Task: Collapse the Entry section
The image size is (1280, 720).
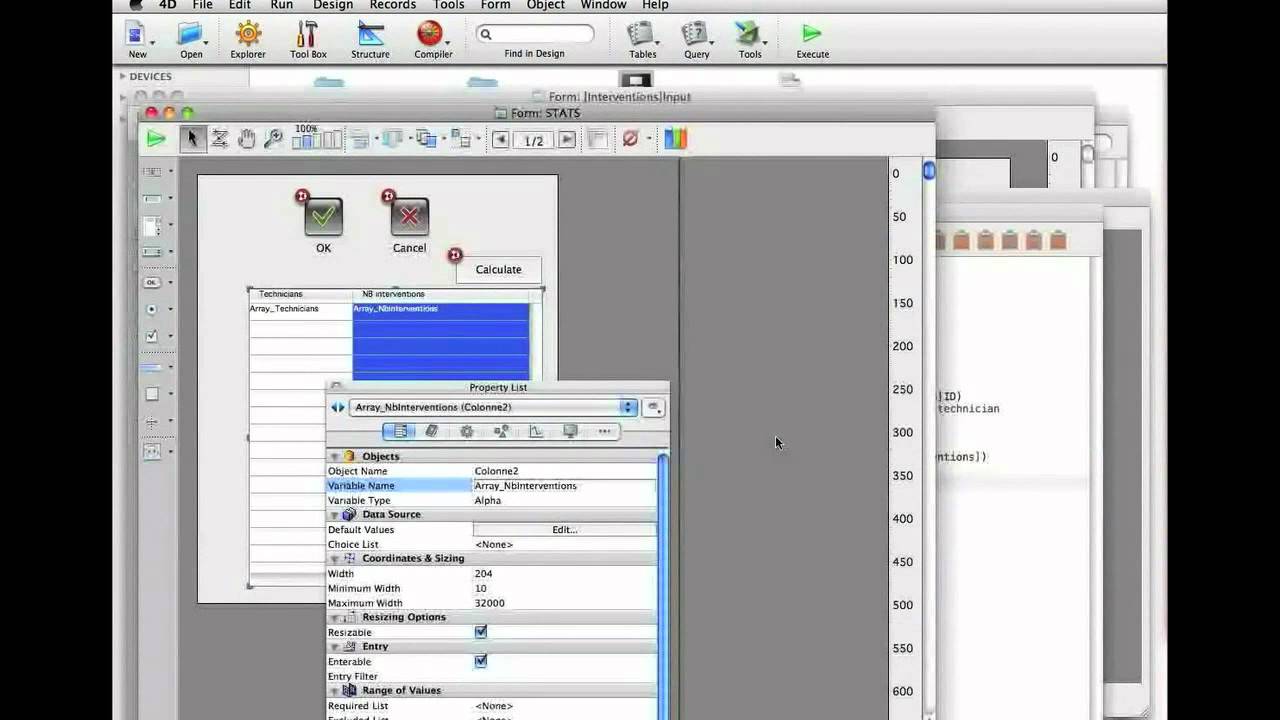Action: pos(335,647)
